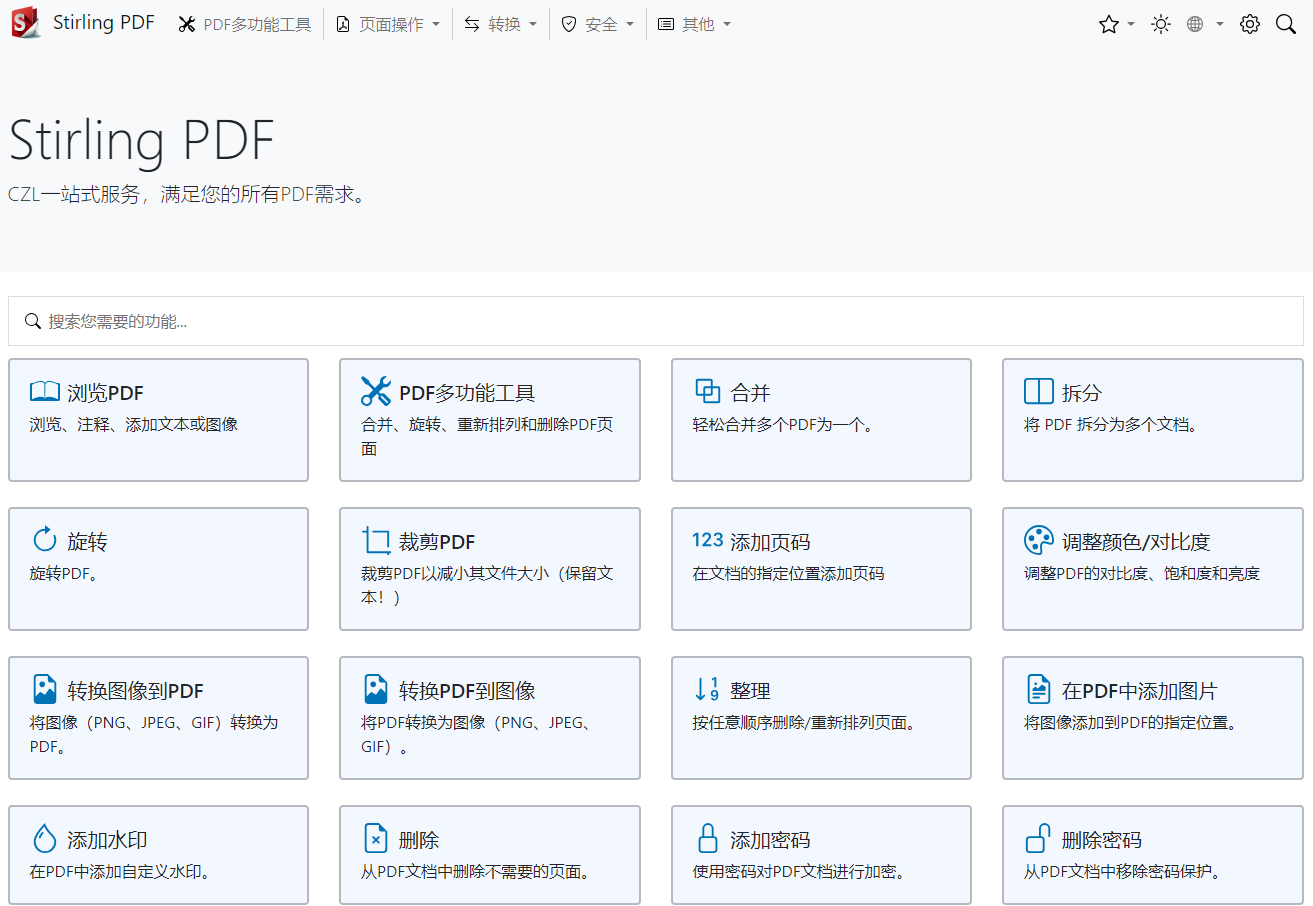Image resolution: width=1313 pixels, height=906 pixels.
Task: Open the 添加密码 card
Action: tap(821, 854)
